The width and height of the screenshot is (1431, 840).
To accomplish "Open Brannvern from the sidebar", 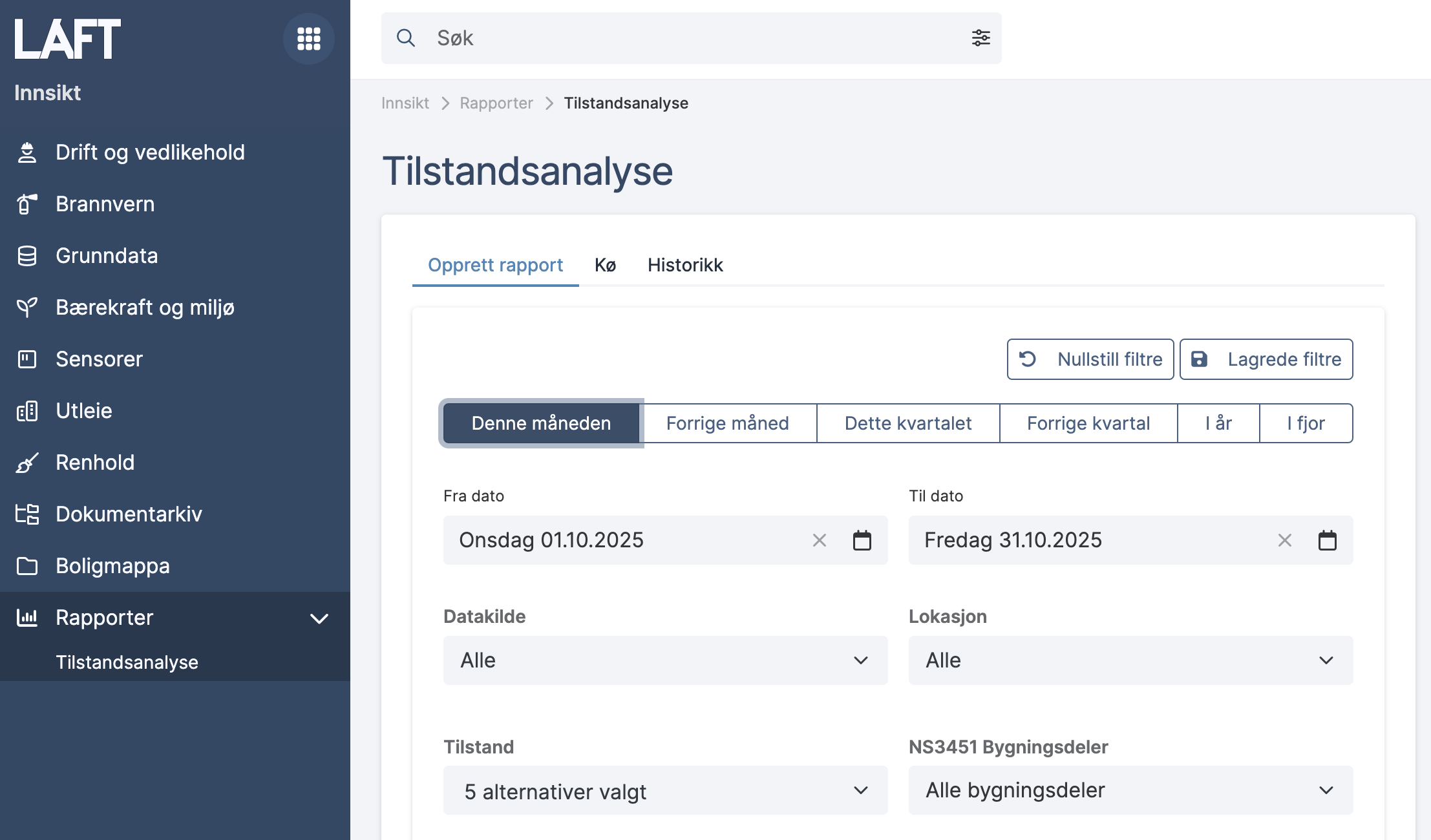I will click(105, 204).
